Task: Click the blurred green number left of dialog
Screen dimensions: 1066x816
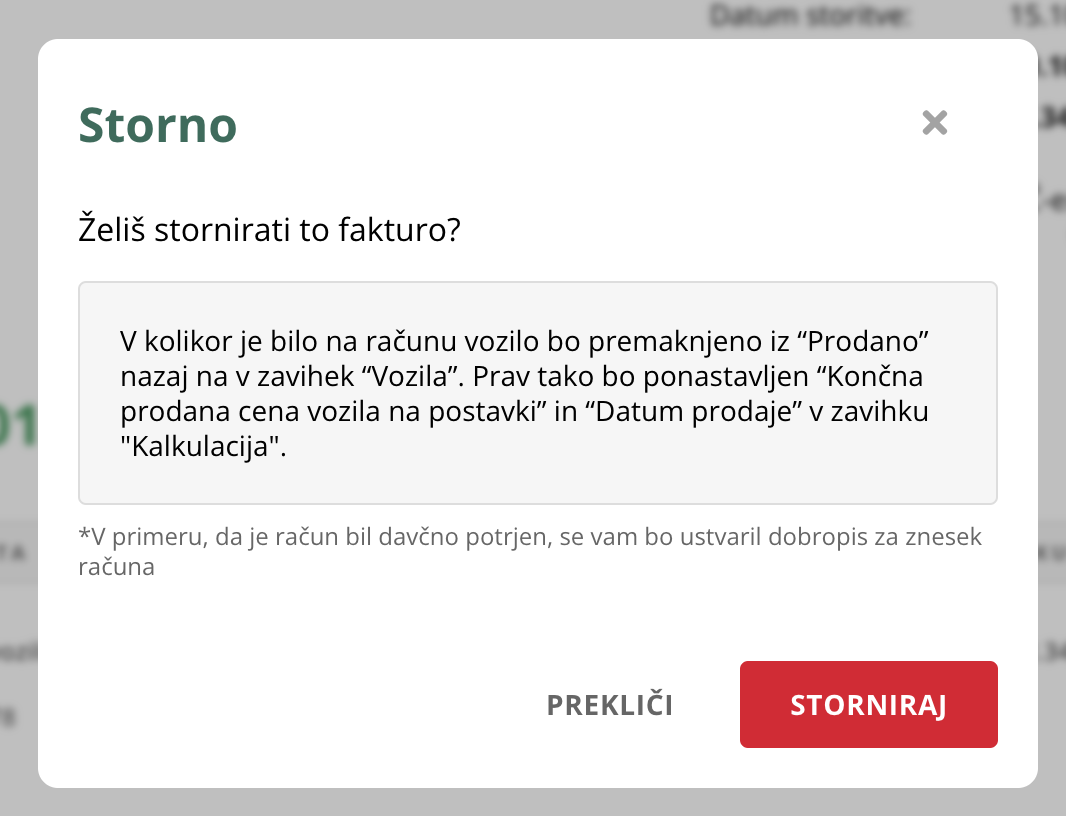Action: (x=17, y=427)
